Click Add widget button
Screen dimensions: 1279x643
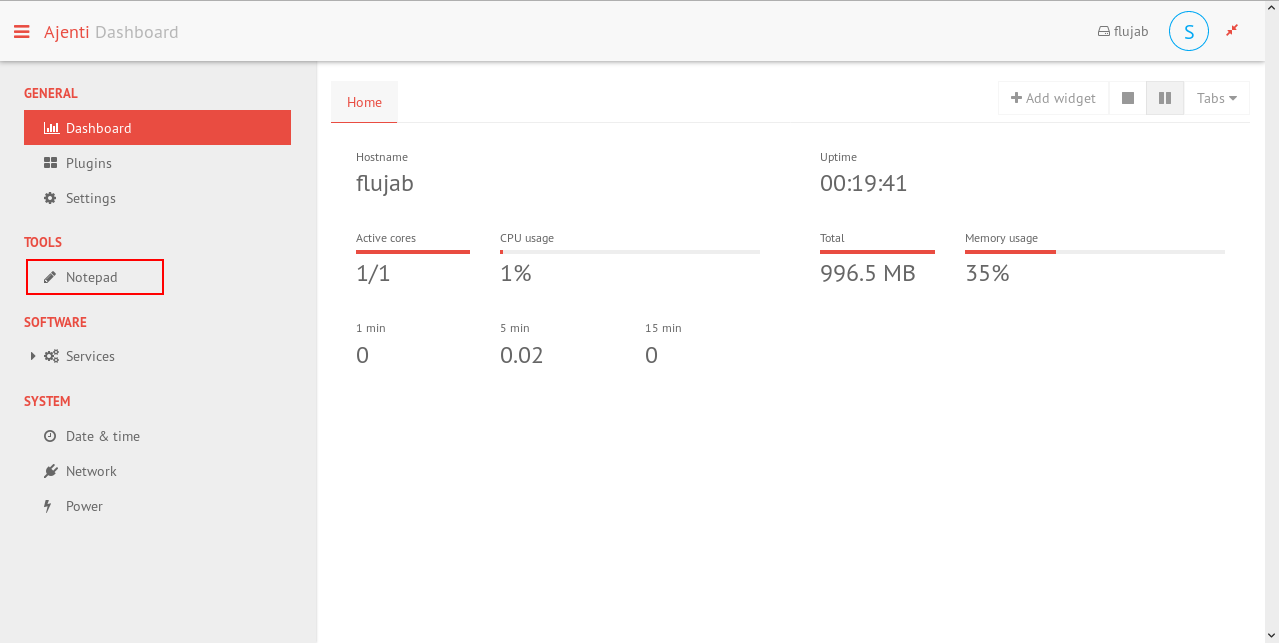pyautogui.click(x=1053, y=98)
